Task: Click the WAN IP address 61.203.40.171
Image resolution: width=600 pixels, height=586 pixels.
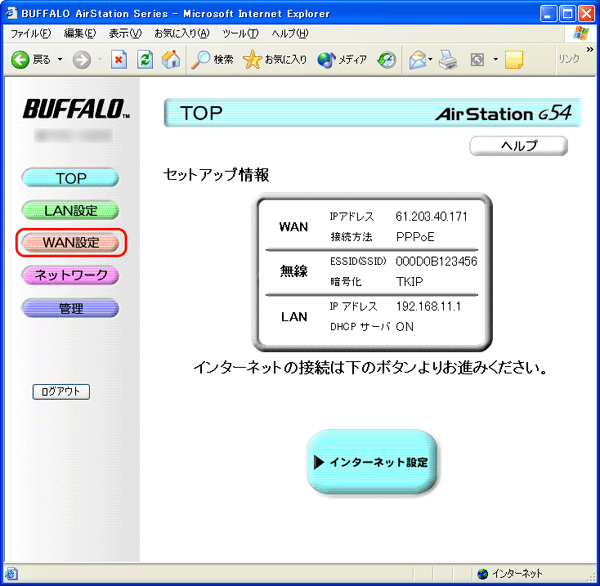Action: [x=431, y=217]
